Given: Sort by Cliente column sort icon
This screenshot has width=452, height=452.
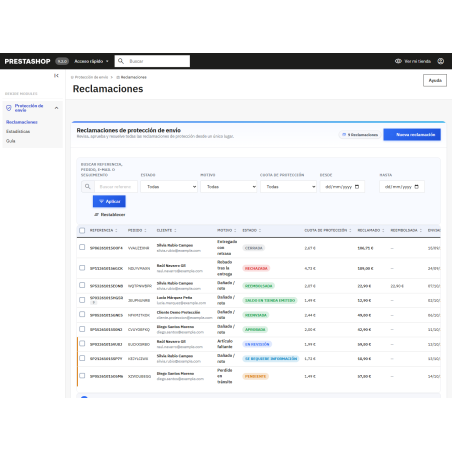Looking at the screenshot, I should 175,230.
